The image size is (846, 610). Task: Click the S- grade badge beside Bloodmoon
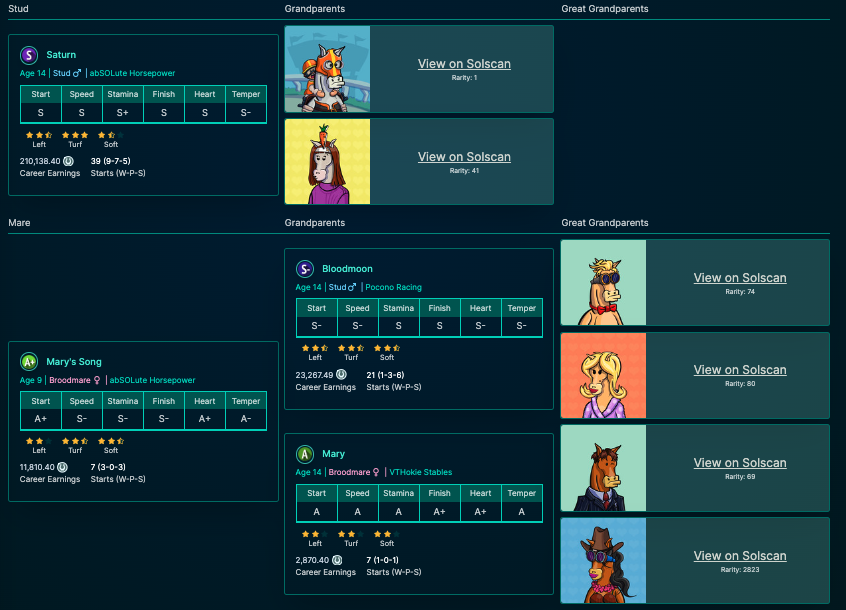305,269
